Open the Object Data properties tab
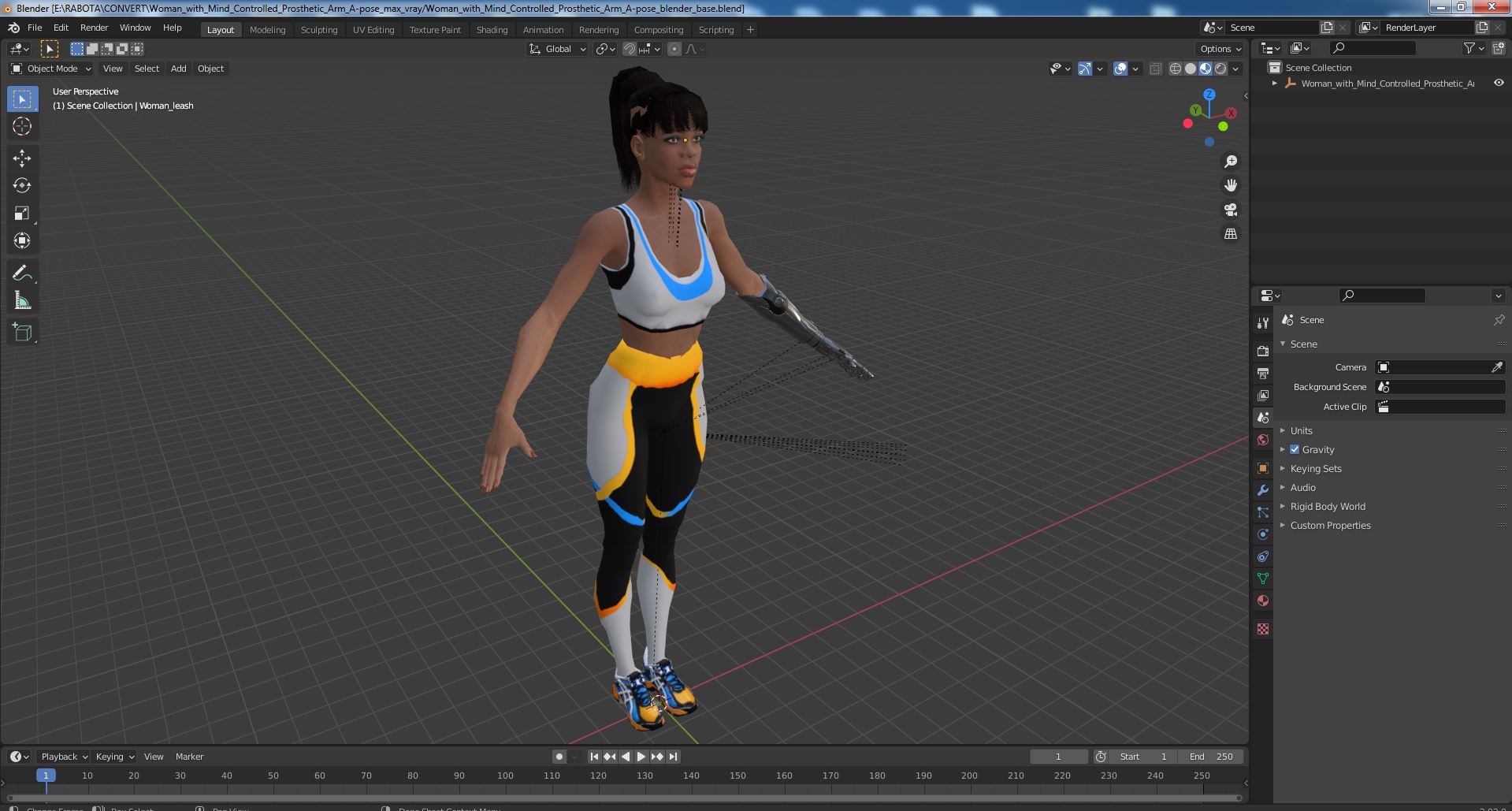This screenshot has width=1512, height=811. [1263, 578]
